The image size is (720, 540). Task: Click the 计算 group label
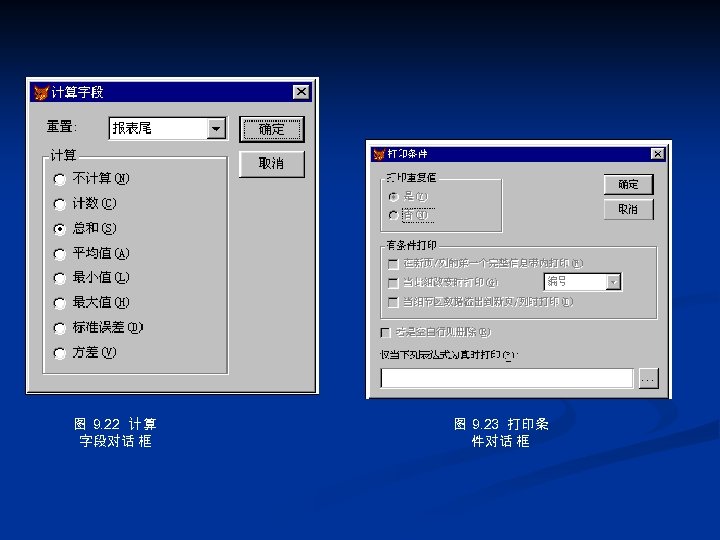click(x=63, y=155)
